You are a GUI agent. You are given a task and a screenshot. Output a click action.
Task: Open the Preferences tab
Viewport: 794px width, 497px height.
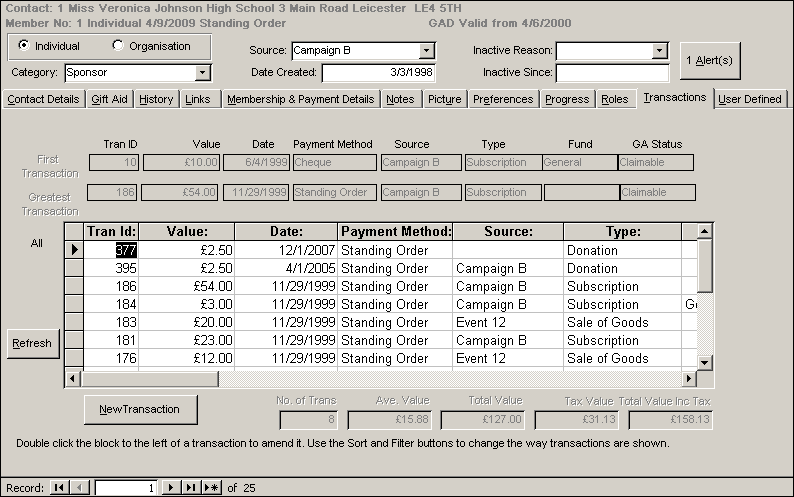(x=503, y=99)
